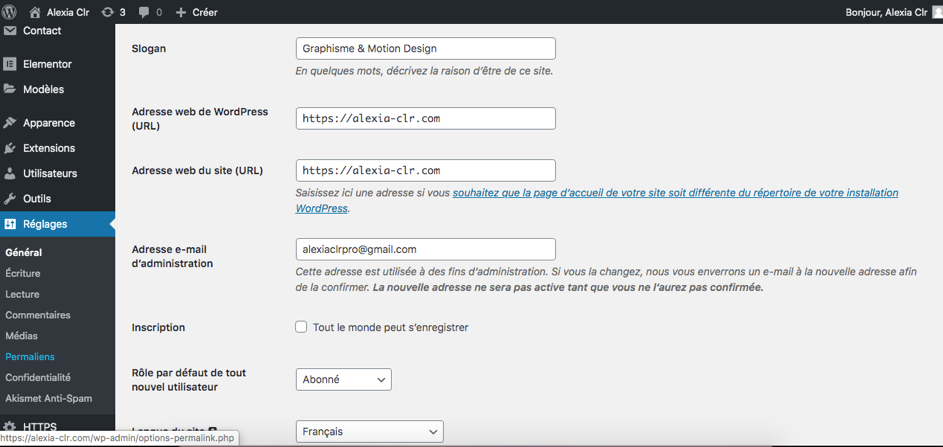Go to Commentaires settings
The height and width of the screenshot is (447, 943).
38,315
